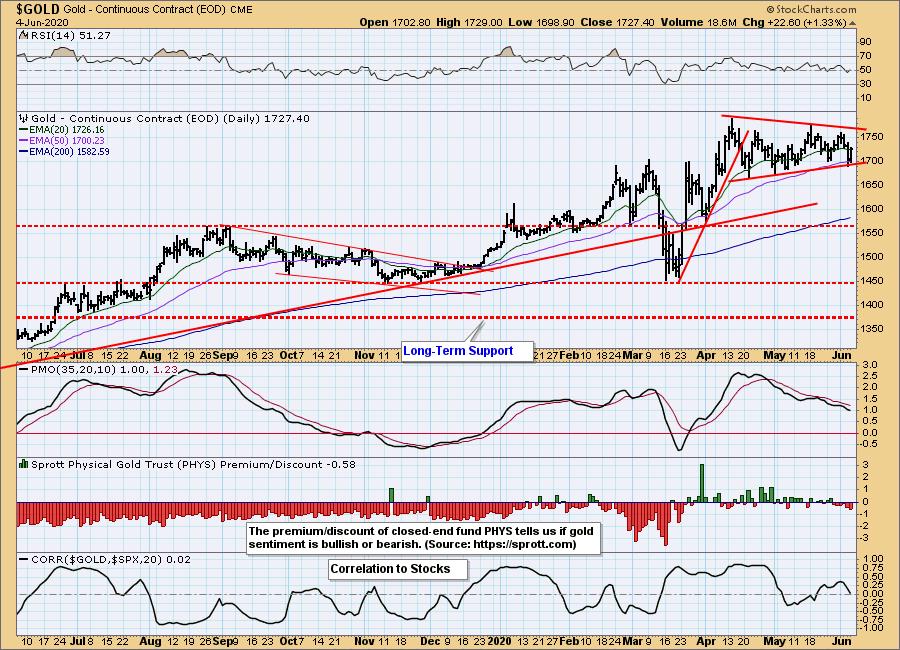900x650 pixels.
Task: Select the EMA(200) 1582.59 legend text
Action: pyautogui.click(x=69, y=152)
